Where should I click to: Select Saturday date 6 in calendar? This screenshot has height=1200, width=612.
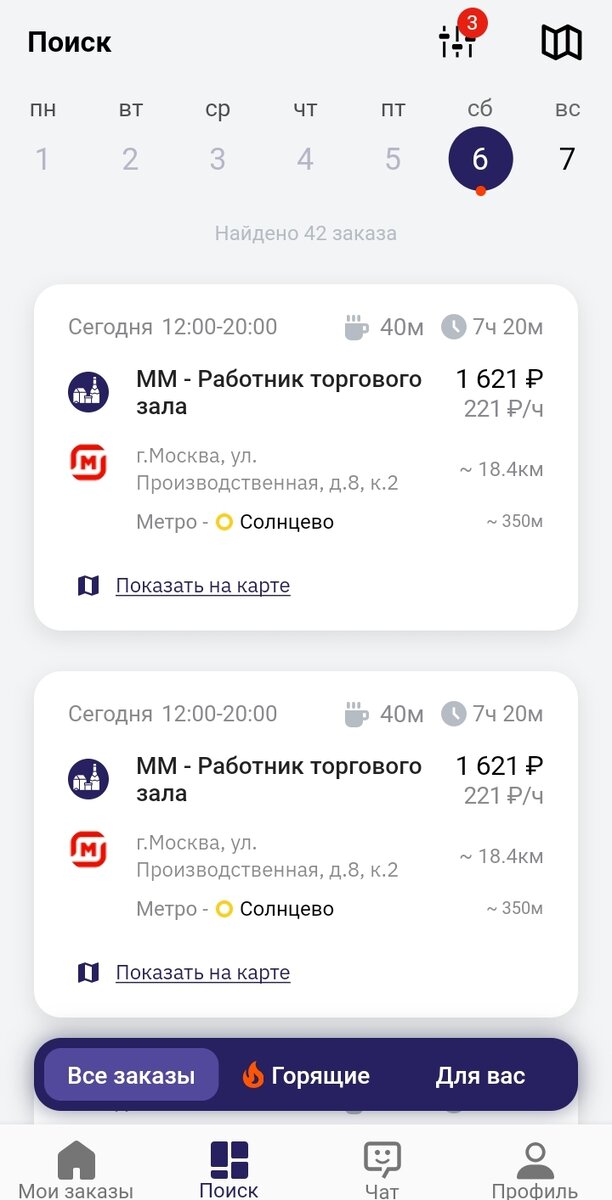(480, 158)
